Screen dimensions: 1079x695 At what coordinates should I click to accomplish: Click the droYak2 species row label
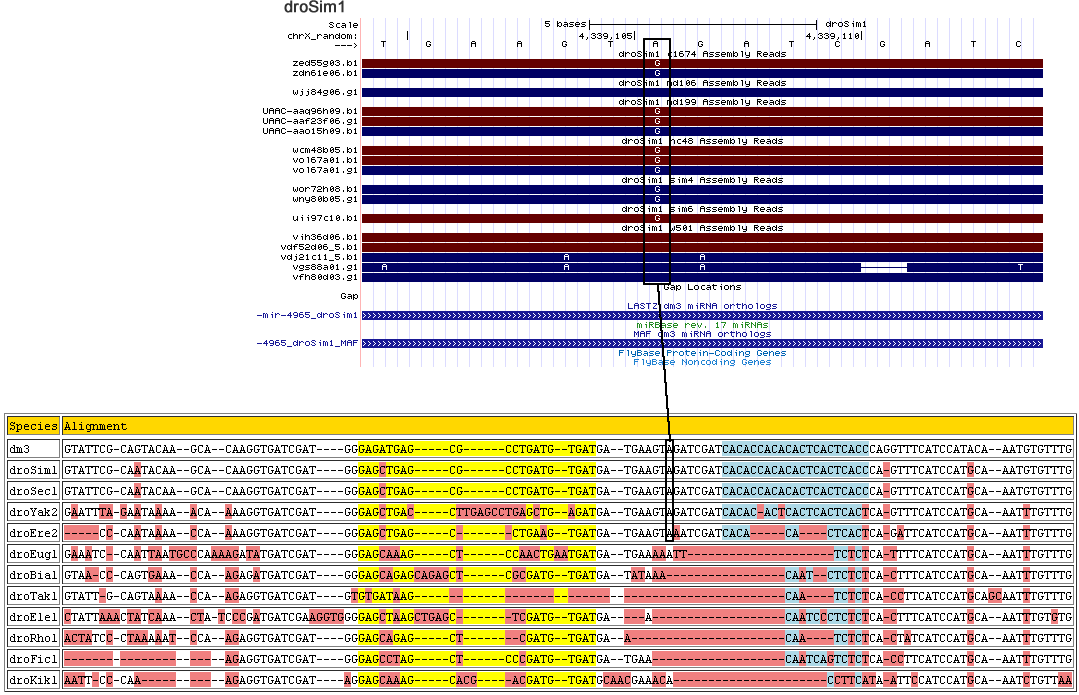pos(33,511)
